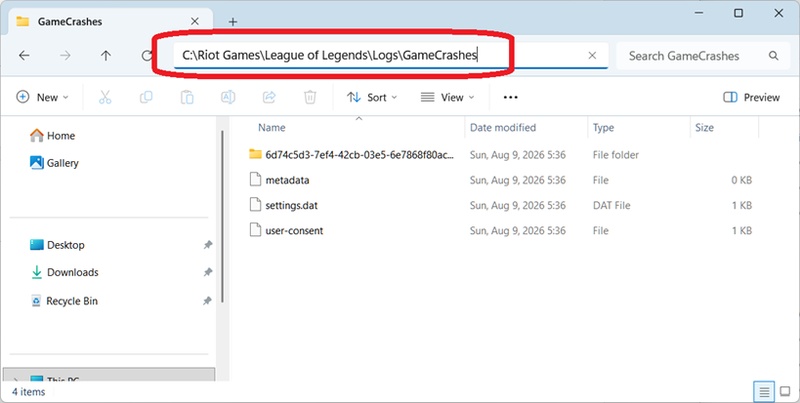
Task: Open the View dropdown
Action: tap(447, 97)
